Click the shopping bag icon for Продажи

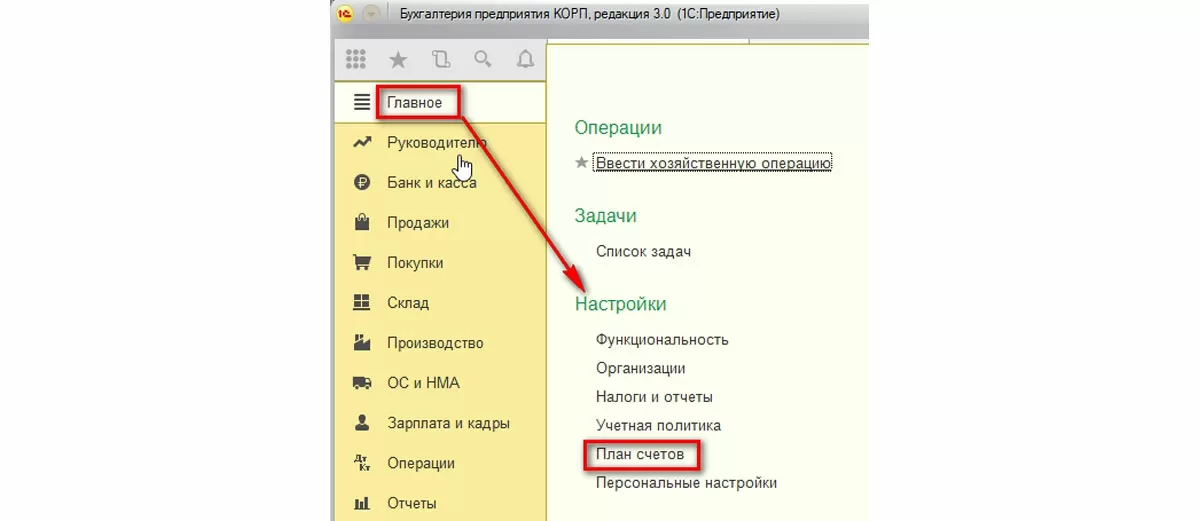(362, 222)
